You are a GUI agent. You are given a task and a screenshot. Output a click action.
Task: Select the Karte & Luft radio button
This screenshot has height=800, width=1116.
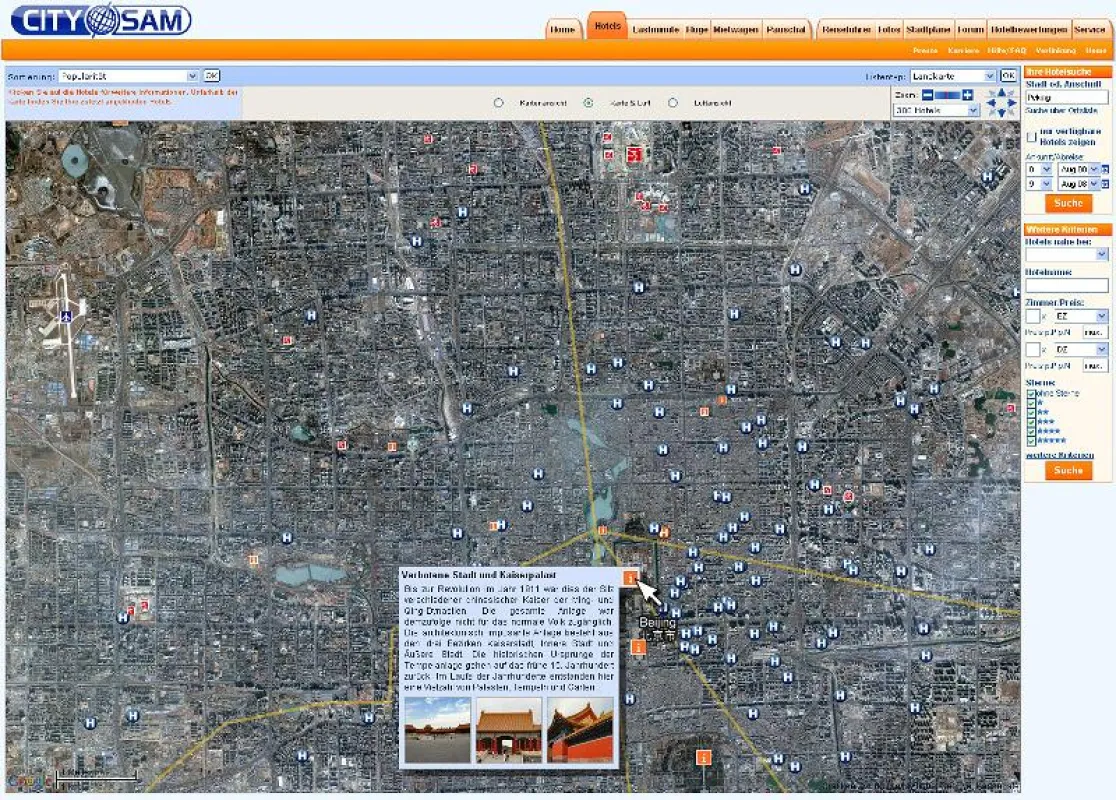588,103
